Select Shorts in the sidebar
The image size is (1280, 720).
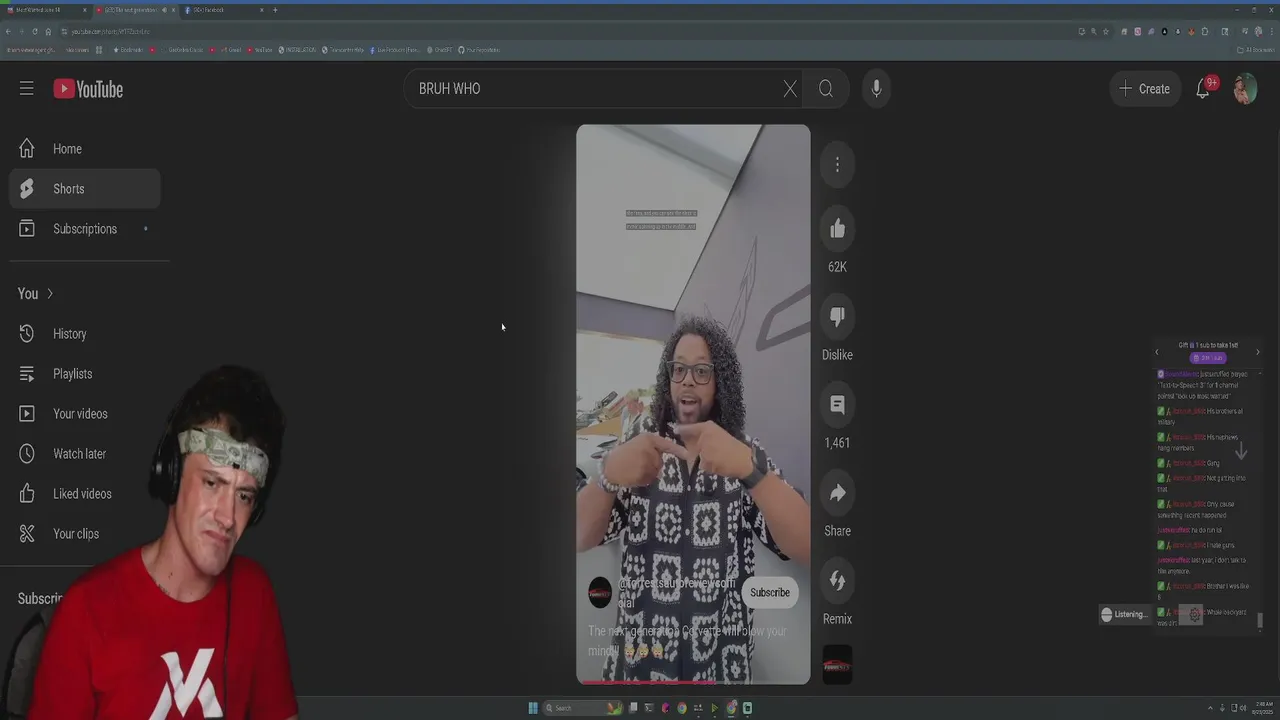coord(85,189)
